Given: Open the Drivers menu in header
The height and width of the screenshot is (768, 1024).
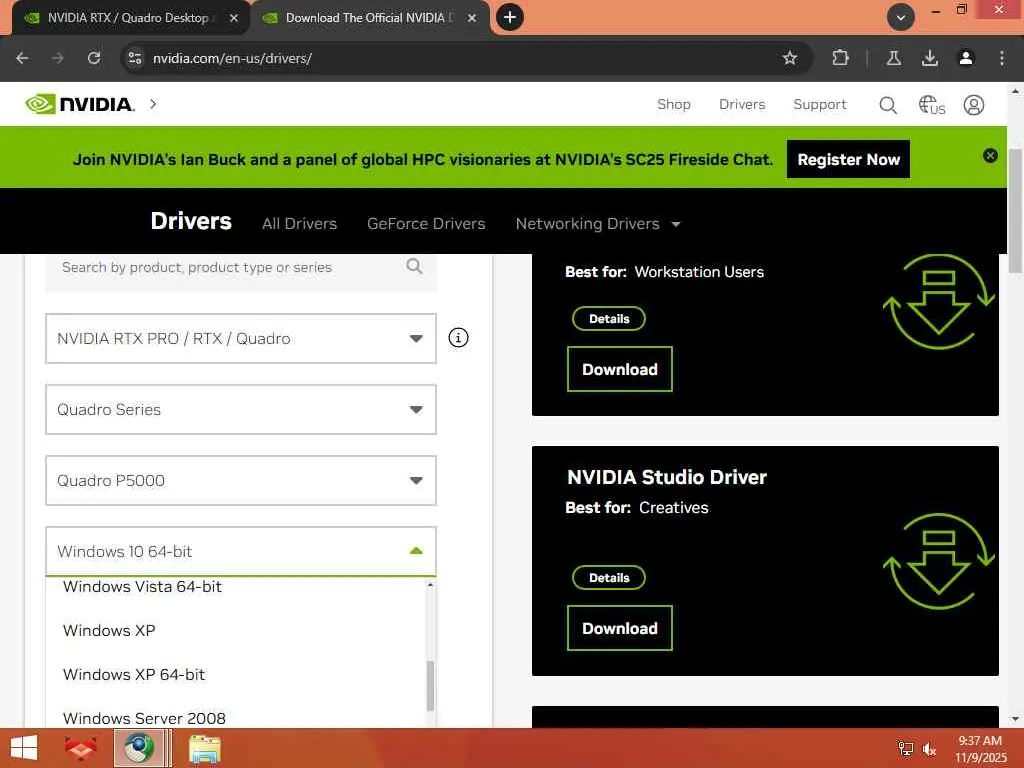Looking at the screenshot, I should tap(742, 104).
